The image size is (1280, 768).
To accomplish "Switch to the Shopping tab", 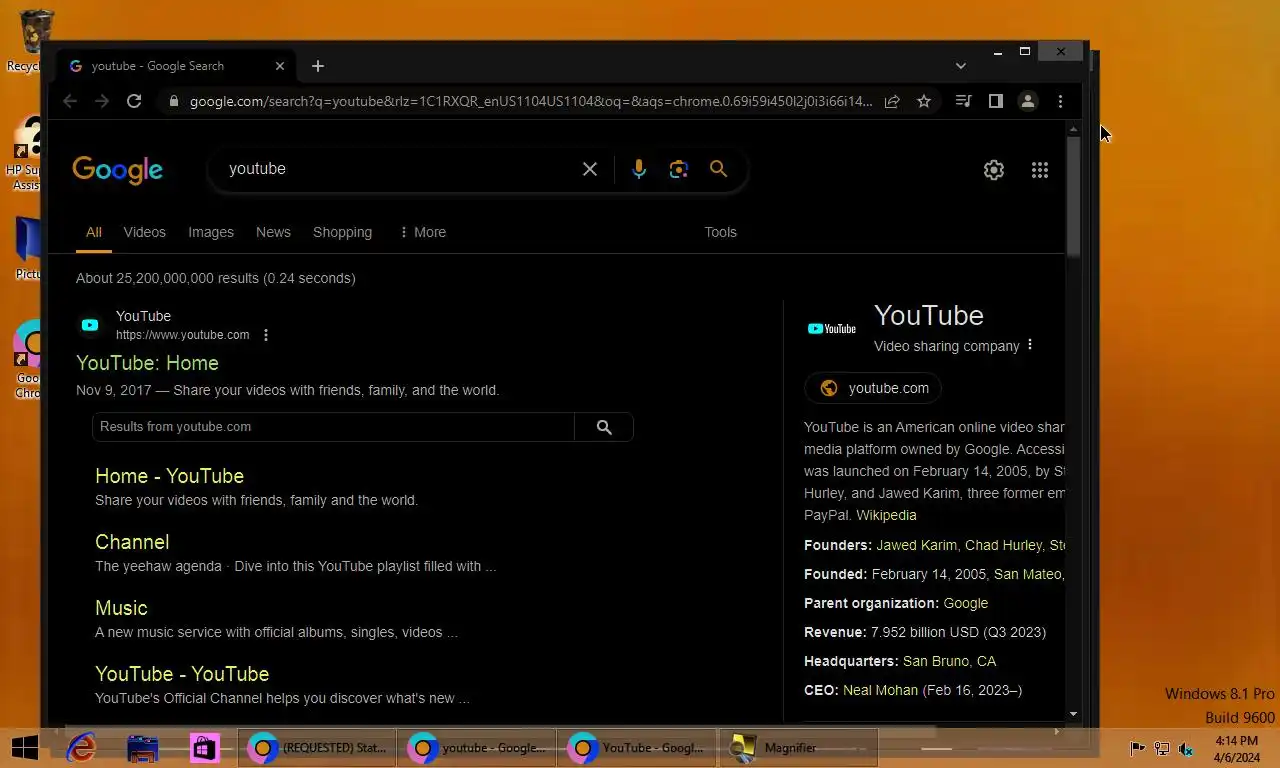I will 342,232.
